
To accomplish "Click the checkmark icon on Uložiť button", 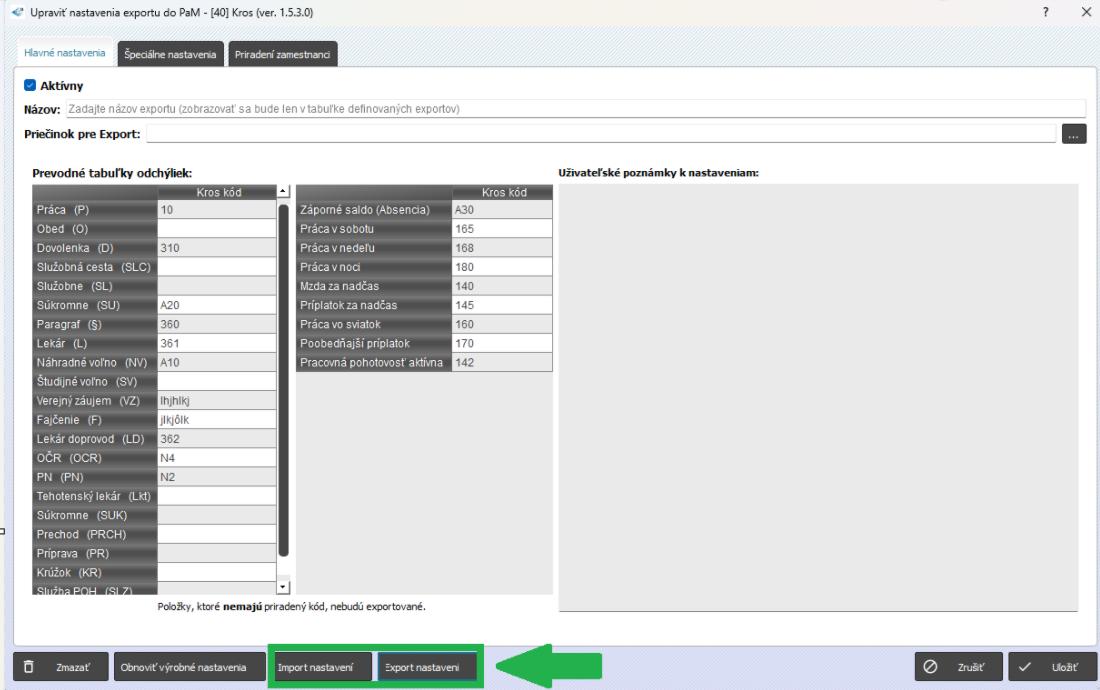I will click(1024, 667).
